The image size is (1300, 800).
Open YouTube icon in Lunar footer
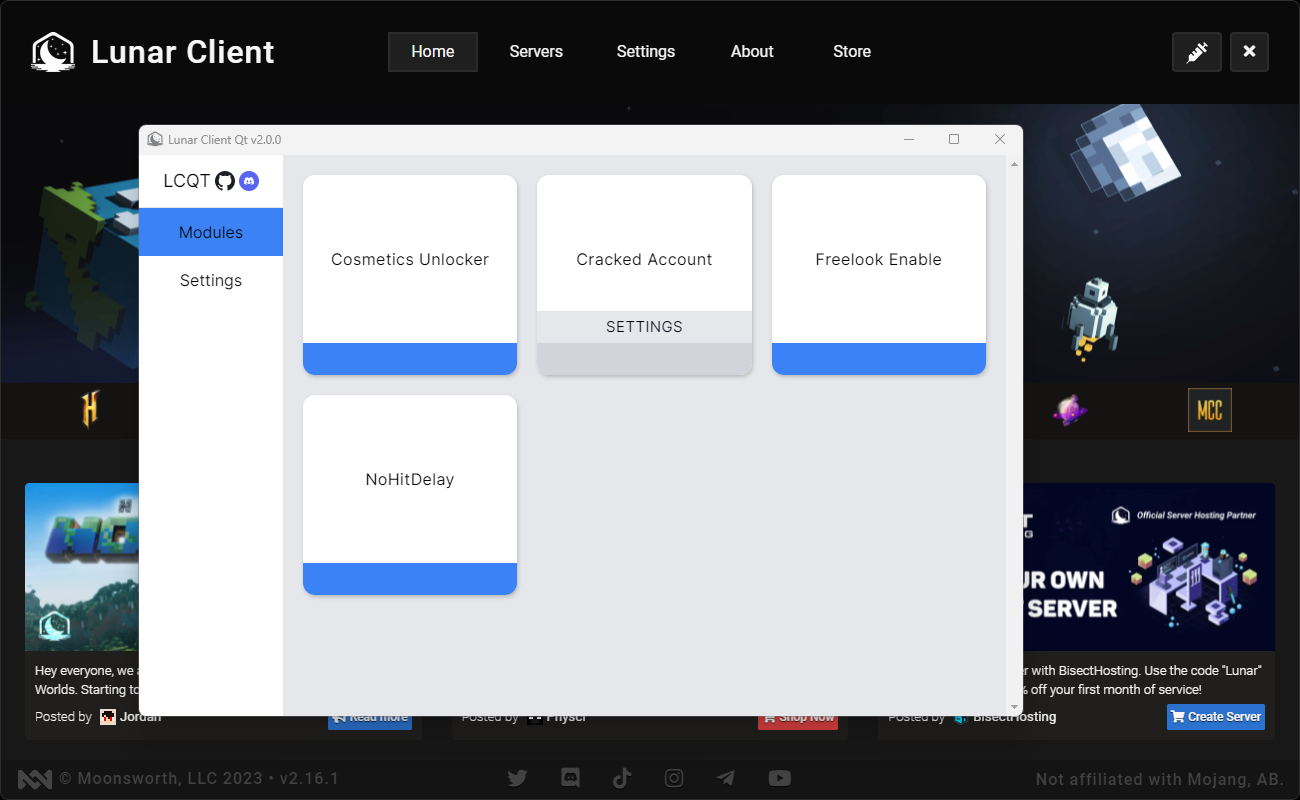780,778
